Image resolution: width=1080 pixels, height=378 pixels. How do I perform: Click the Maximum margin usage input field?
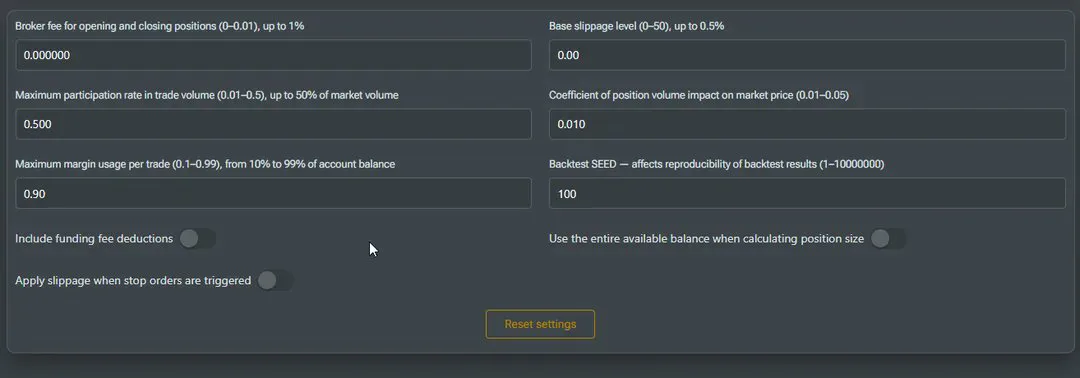click(x=273, y=193)
